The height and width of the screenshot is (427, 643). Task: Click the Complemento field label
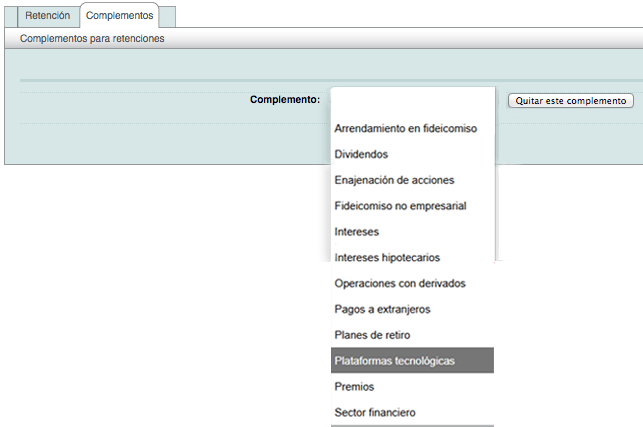click(285, 100)
